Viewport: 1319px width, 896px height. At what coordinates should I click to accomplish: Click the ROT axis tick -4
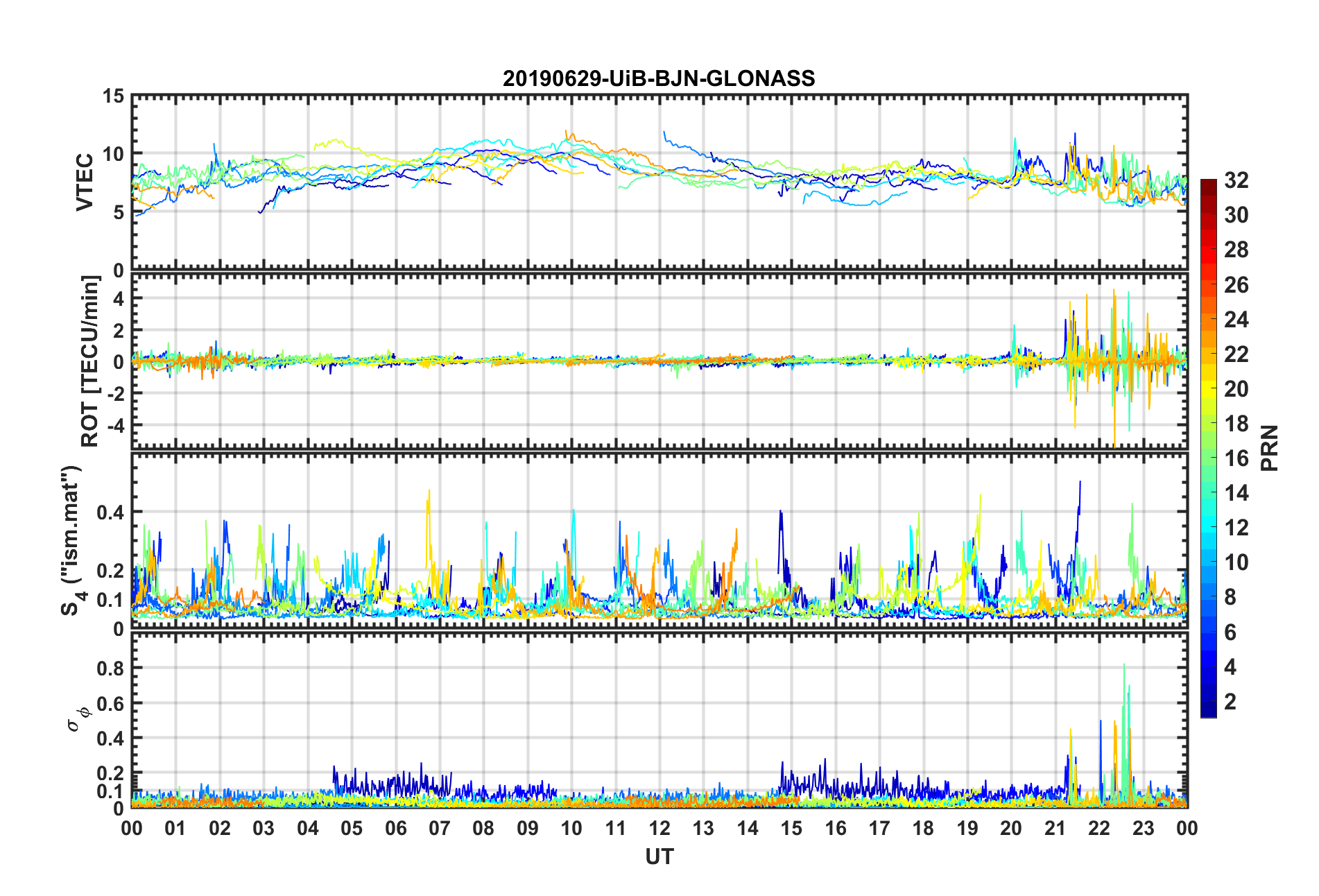pyautogui.click(x=115, y=424)
